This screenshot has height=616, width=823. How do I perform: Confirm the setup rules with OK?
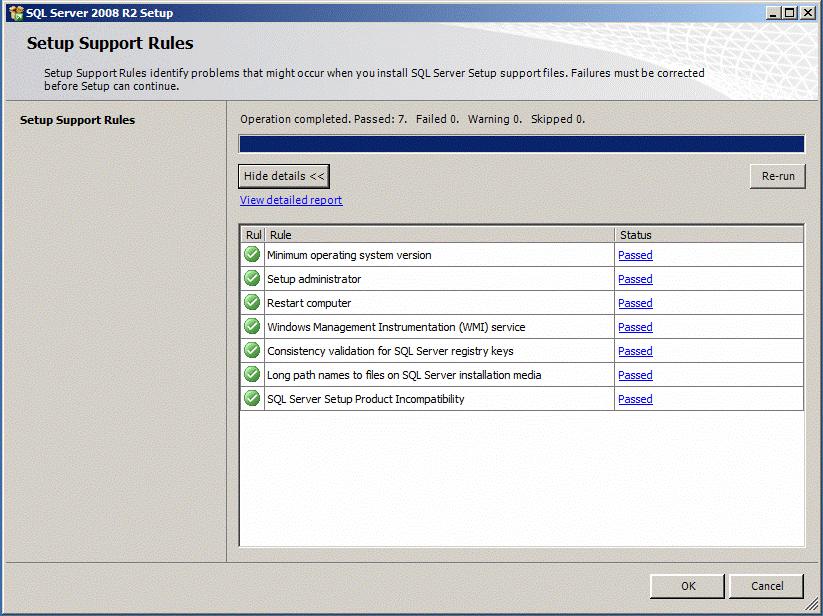pyautogui.click(x=687, y=586)
